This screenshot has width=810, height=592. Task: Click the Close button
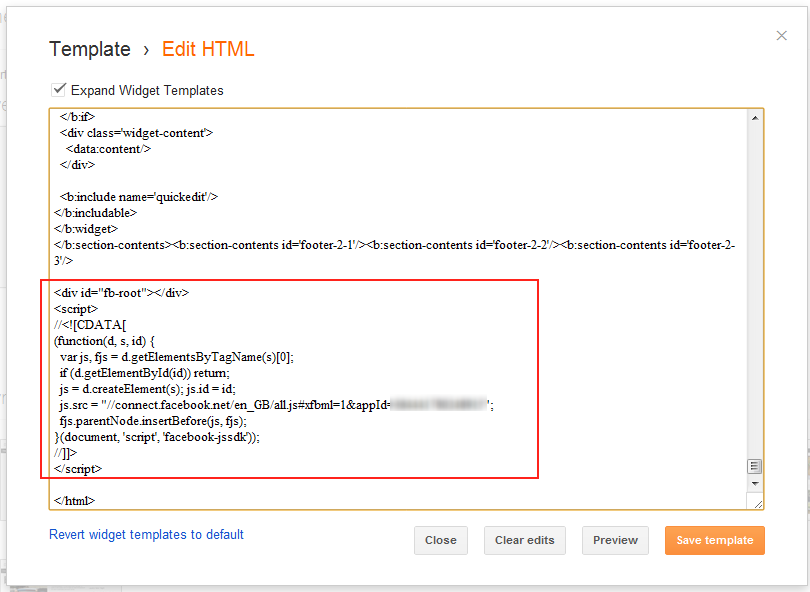point(441,540)
